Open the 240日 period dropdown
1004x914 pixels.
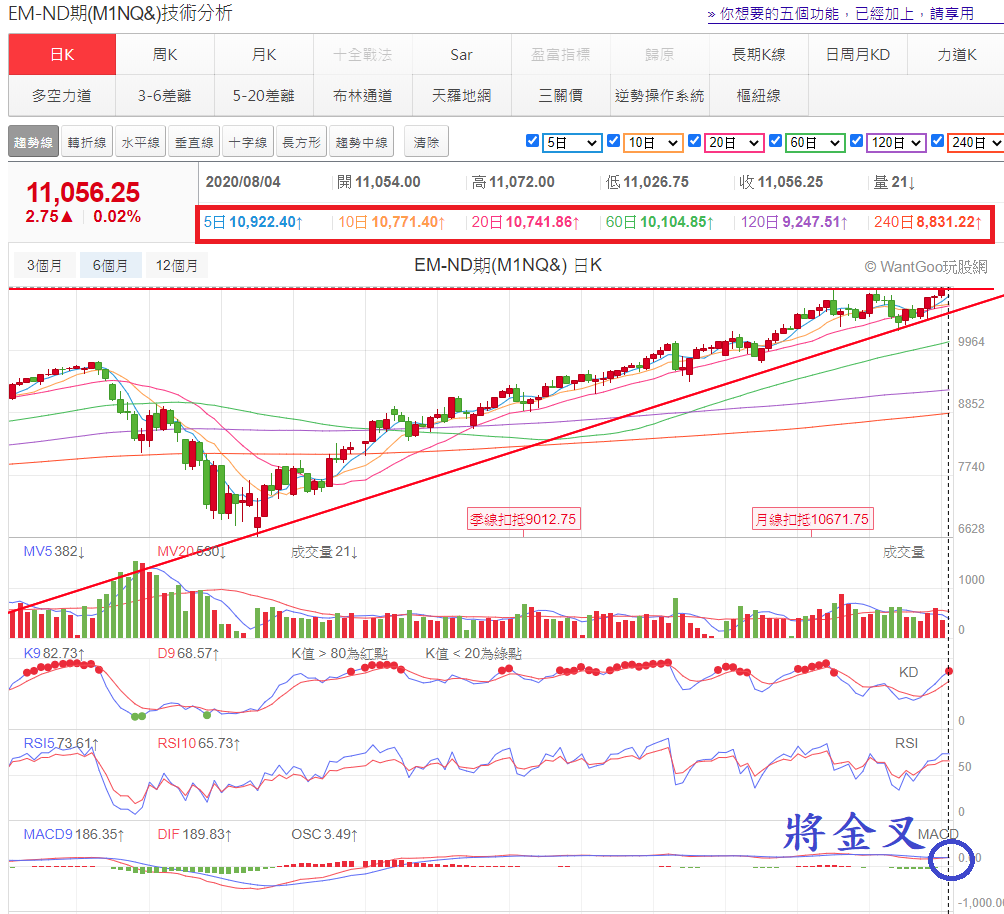976,142
